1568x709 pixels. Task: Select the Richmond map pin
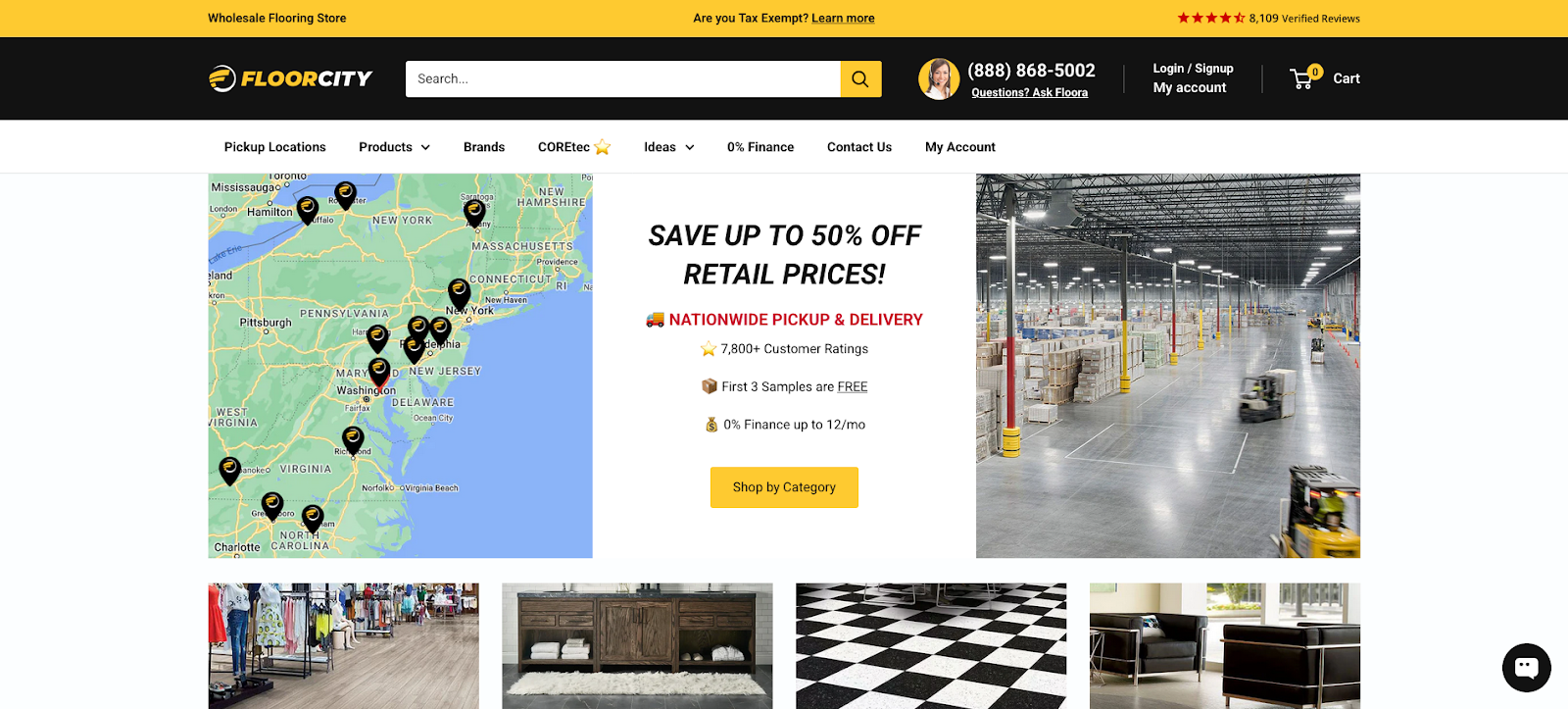pyautogui.click(x=353, y=440)
